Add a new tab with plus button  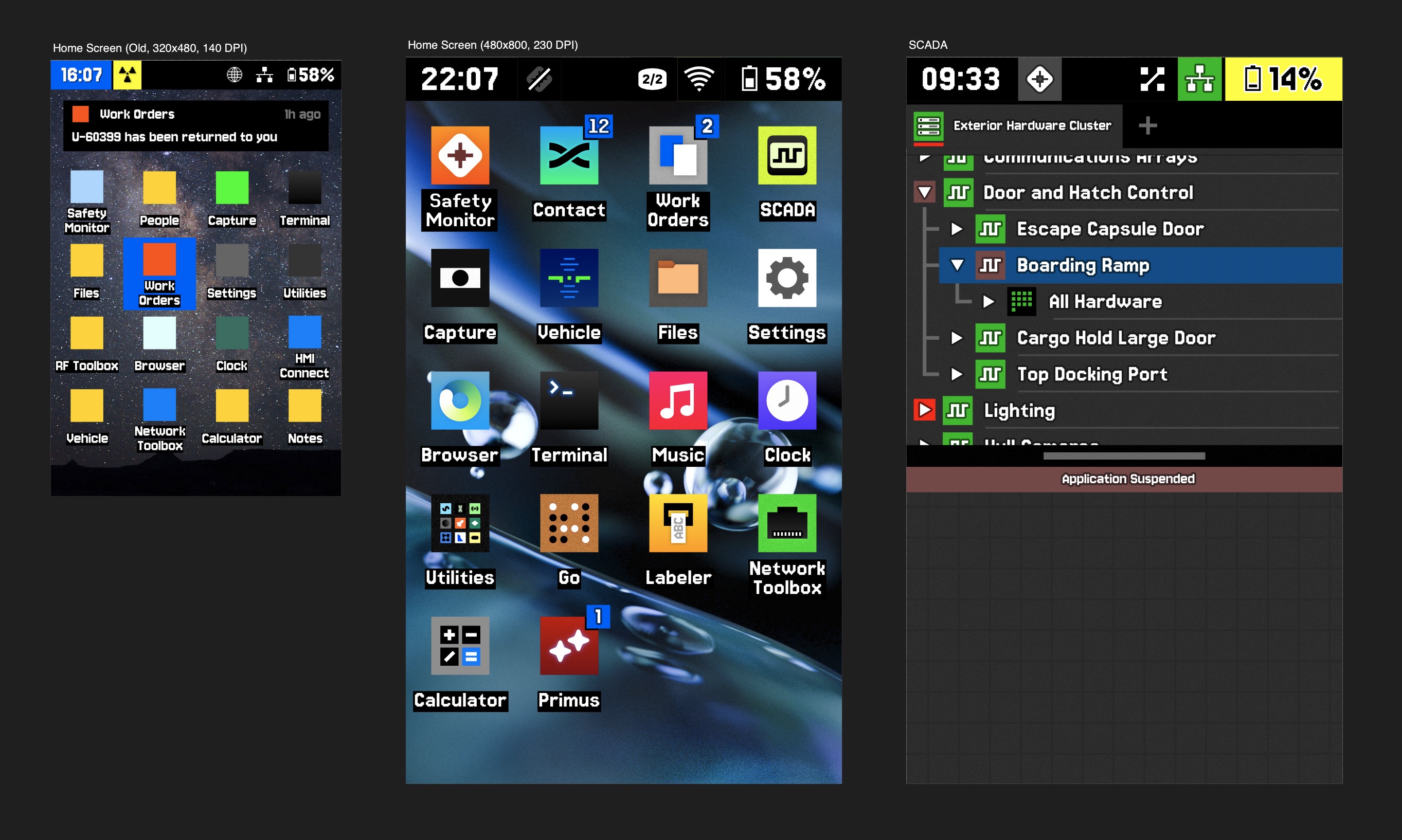click(1148, 125)
